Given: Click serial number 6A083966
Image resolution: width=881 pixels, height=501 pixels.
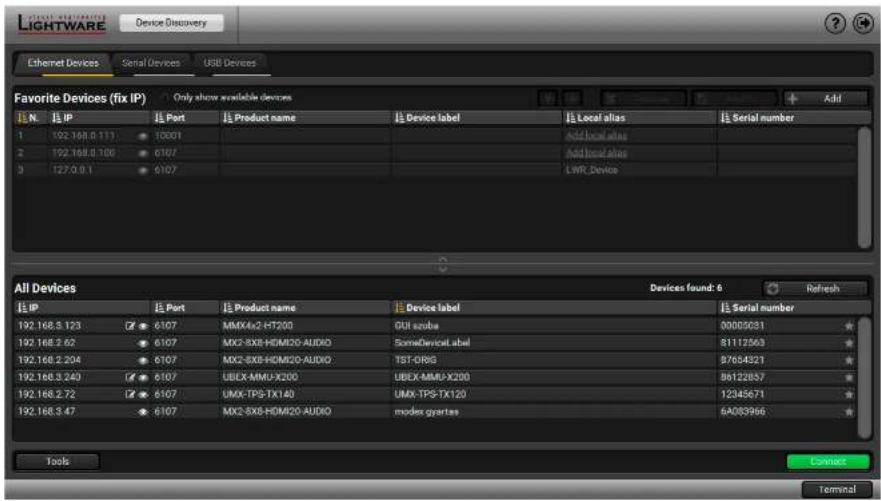Looking at the screenshot, I should [742, 412].
